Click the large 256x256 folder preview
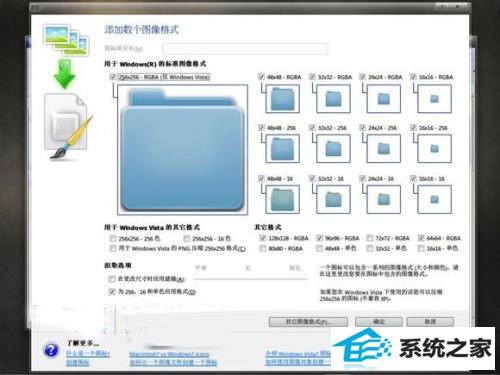 tap(182, 150)
